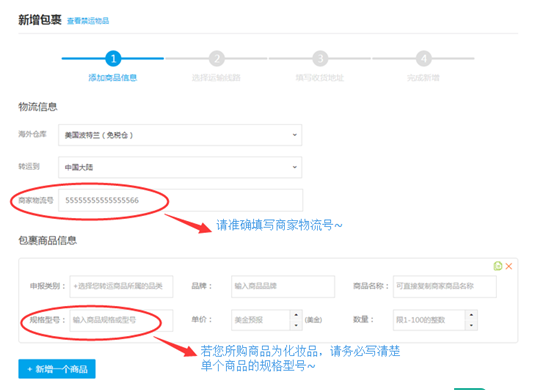Open 海外仓库 warehouse dropdown

point(180,135)
